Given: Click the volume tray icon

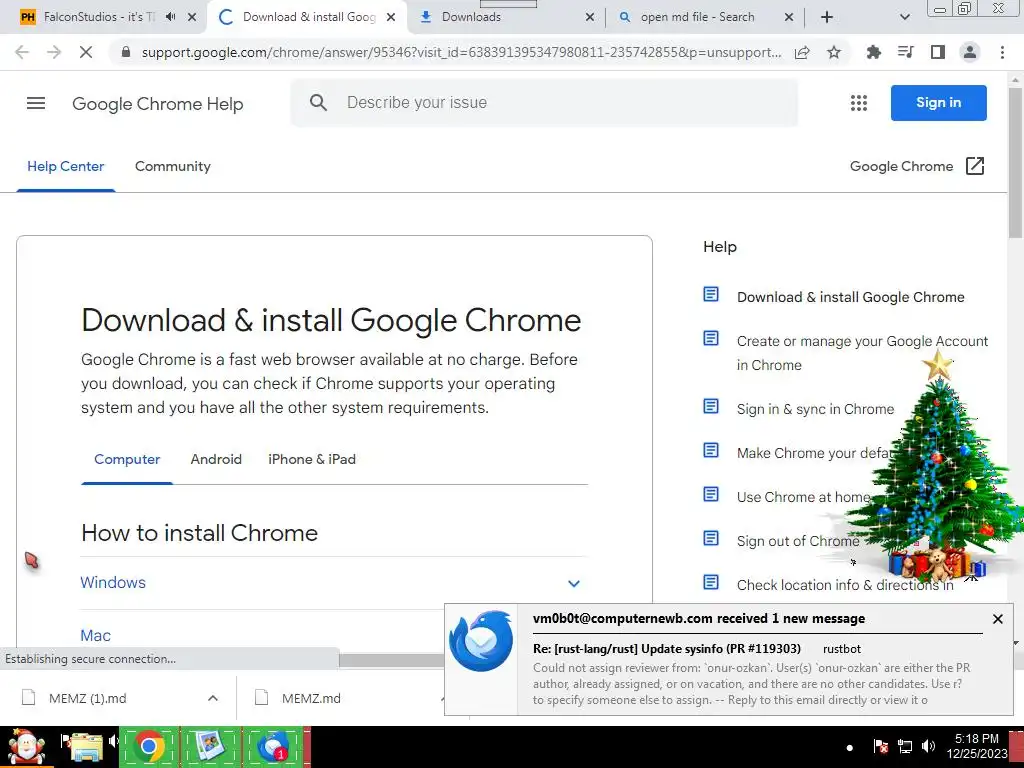Looking at the screenshot, I should [928, 746].
